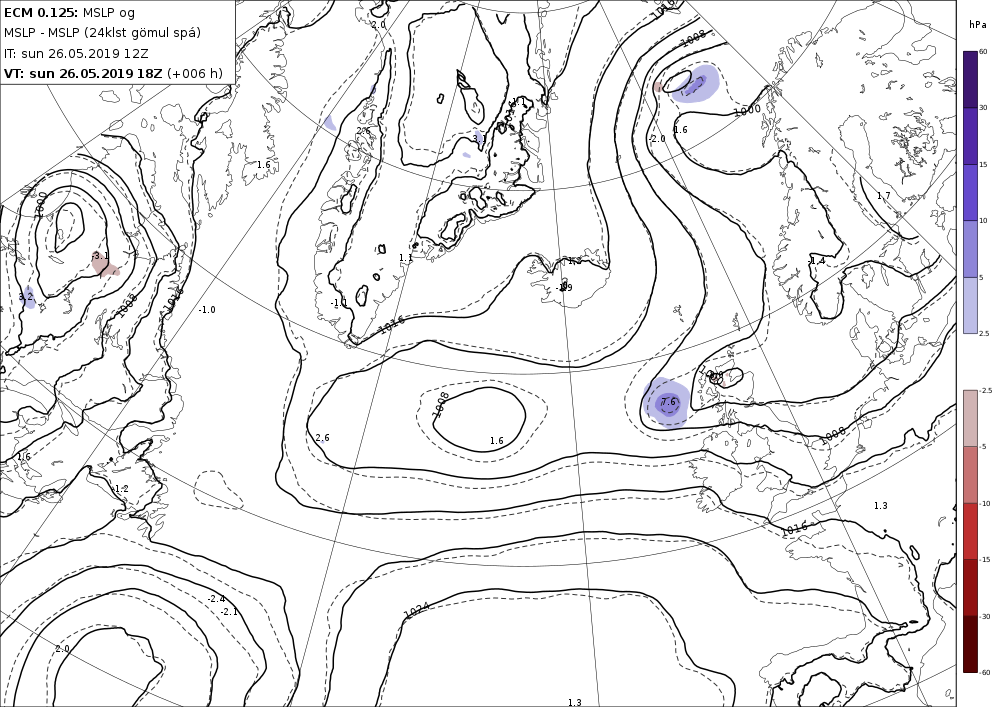
Task: Click the '-3.1' value near the pink shading
Action: 100,256
